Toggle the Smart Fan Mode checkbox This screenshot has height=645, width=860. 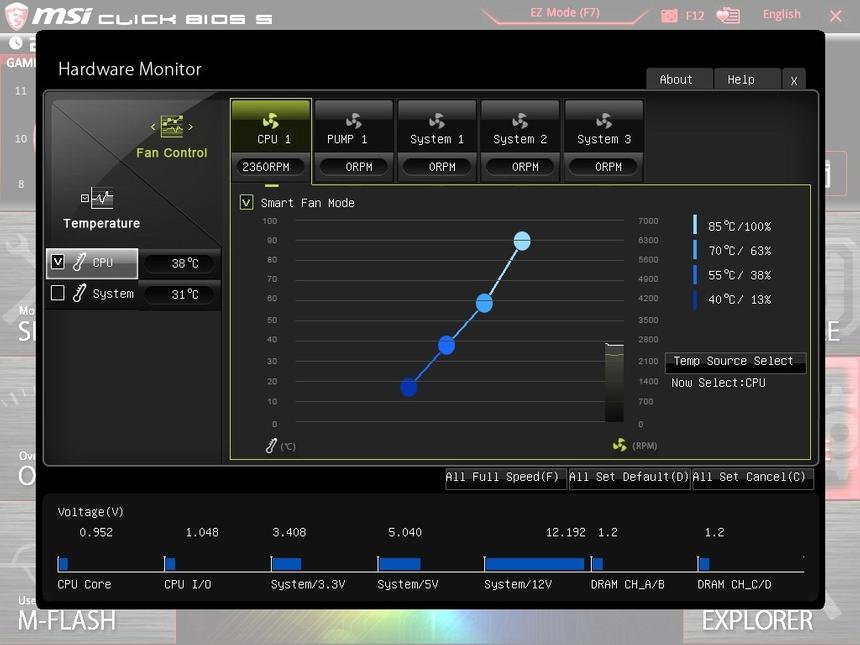[x=246, y=202]
